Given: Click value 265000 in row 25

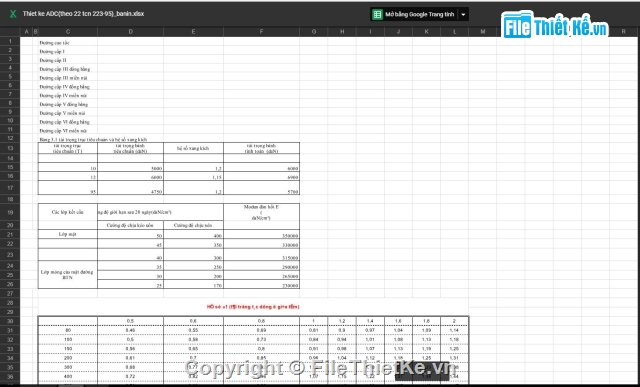Looking at the screenshot, I should [290, 276].
